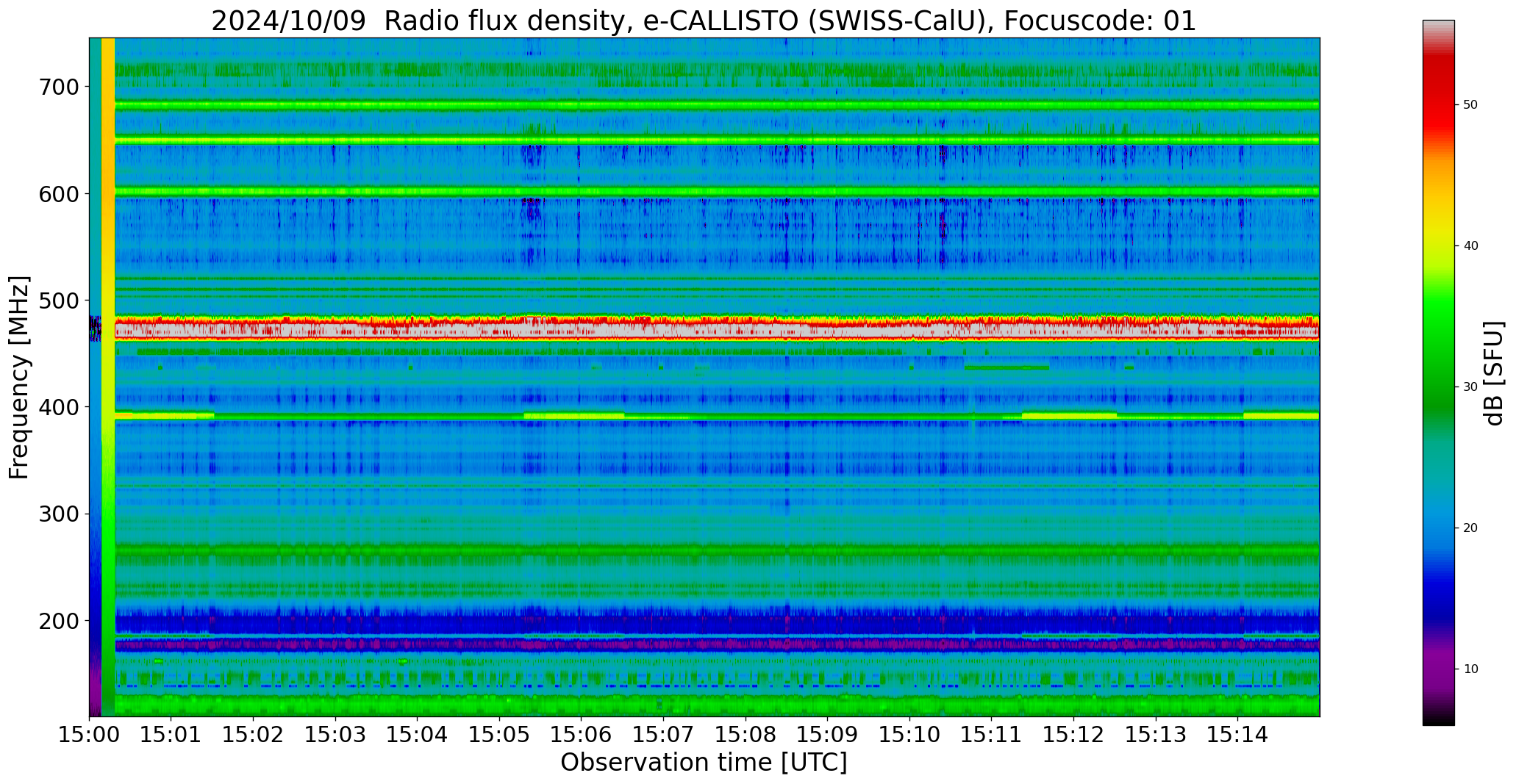Click the plot title with e-CALLISTO text
The width and height of the screenshot is (1516, 784).
click(704, 21)
